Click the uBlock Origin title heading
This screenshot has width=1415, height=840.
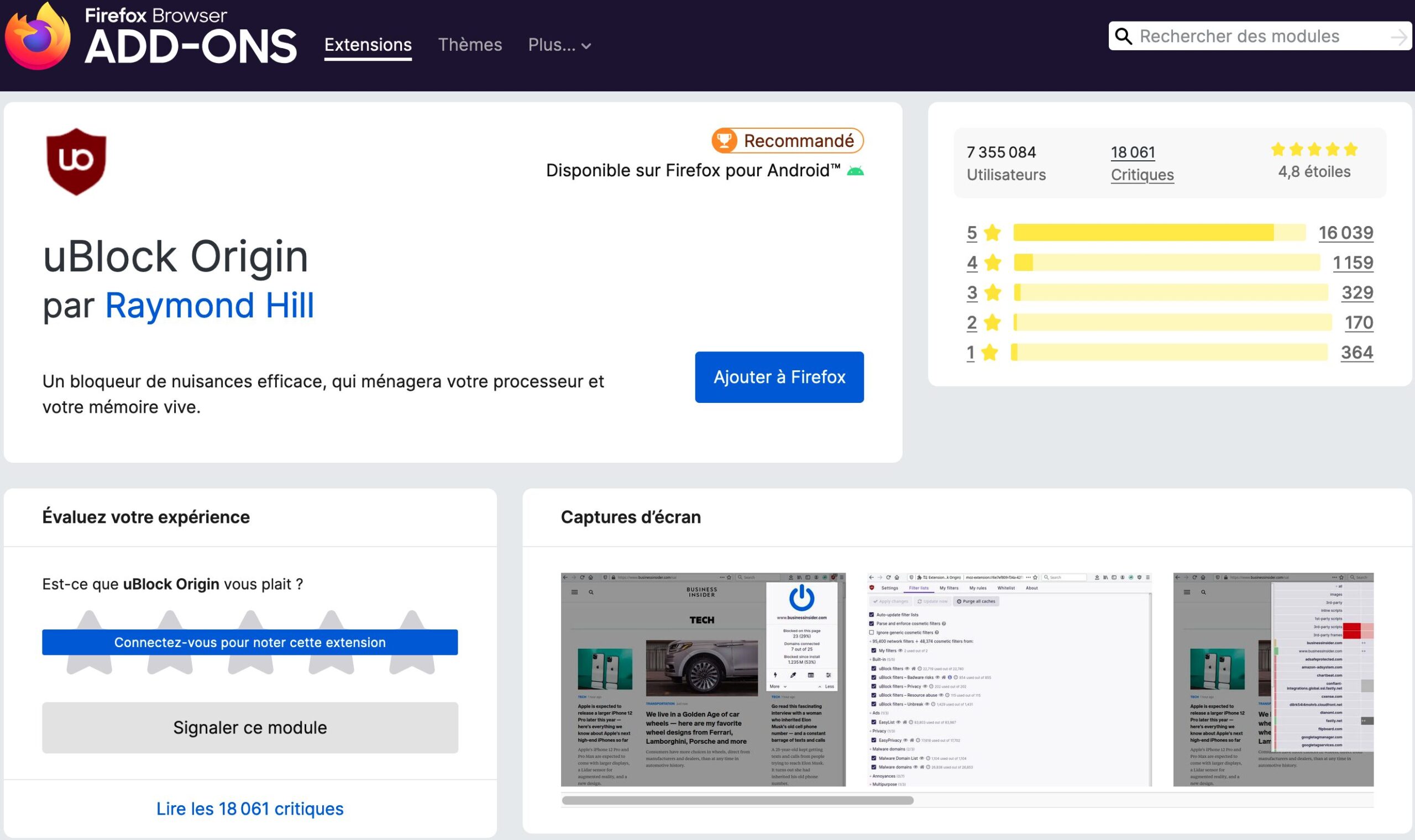[x=175, y=256]
